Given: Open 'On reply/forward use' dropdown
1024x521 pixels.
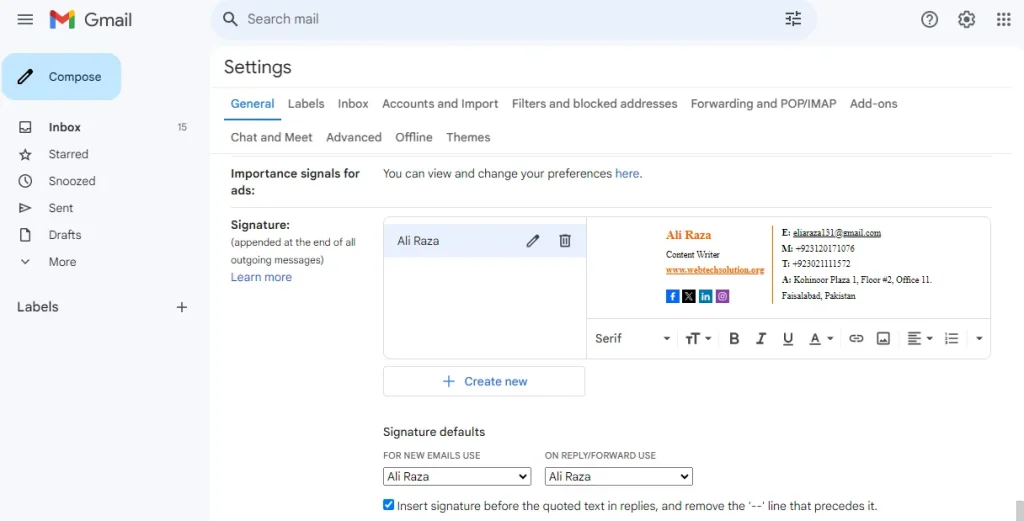Looking at the screenshot, I should (618, 477).
